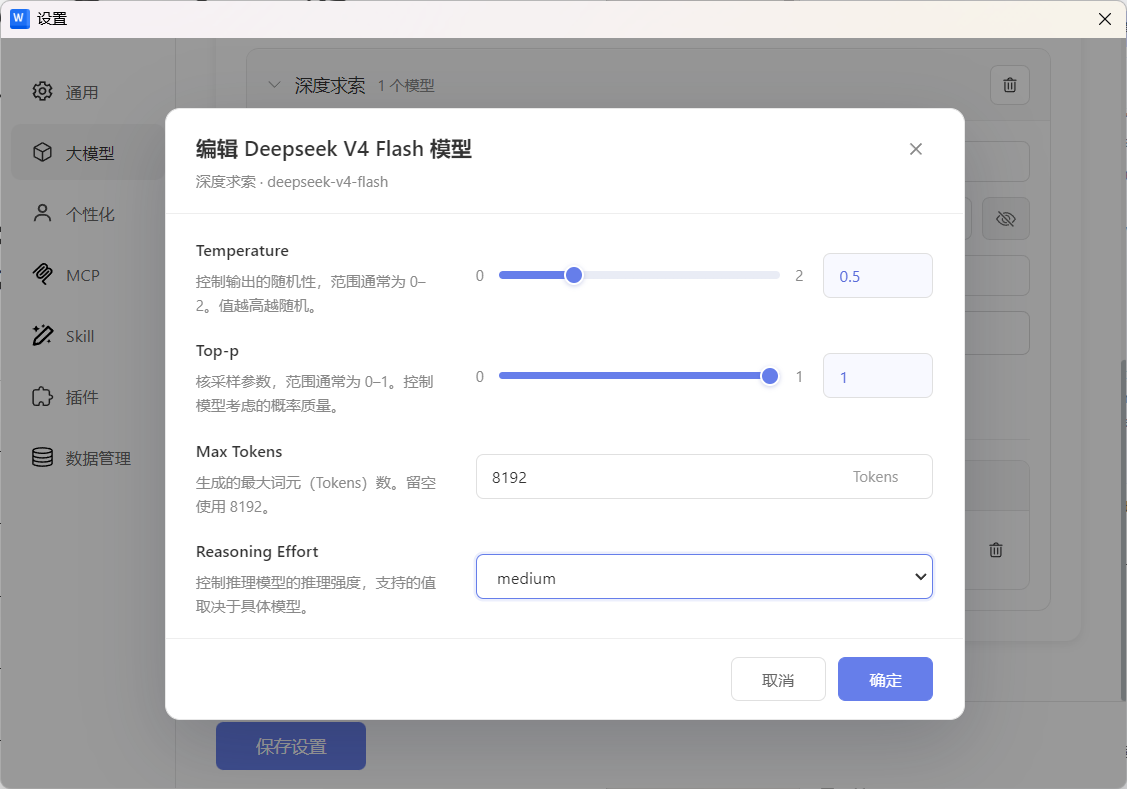Image resolution: width=1127 pixels, height=789 pixels.
Task: Click the 'deepseek-v4-flash' subtitle text
Action: coord(327,182)
